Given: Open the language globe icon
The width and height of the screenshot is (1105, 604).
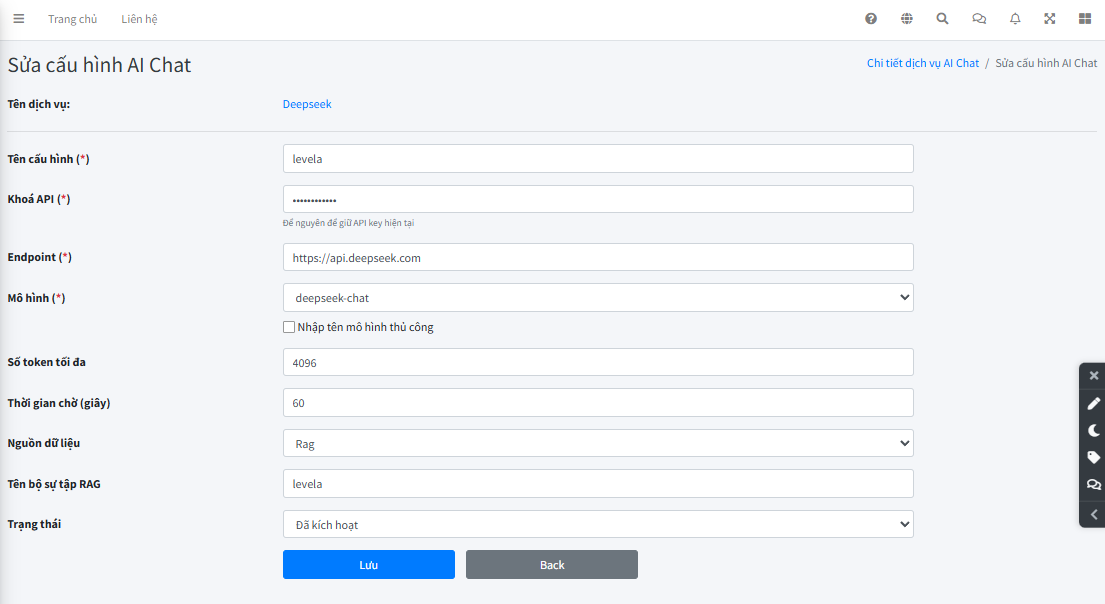Looking at the screenshot, I should pyautogui.click(x=907, y=19).
